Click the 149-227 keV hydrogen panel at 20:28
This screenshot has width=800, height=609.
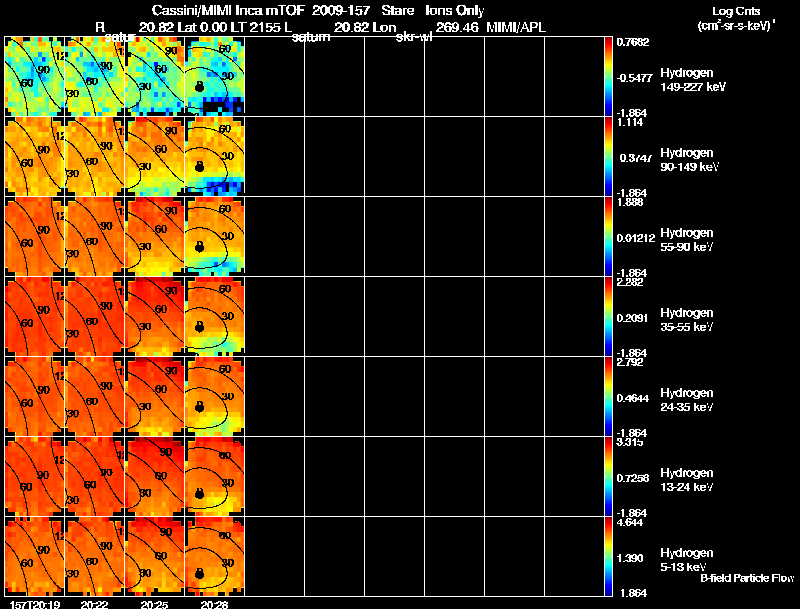[x=215, y=76]
